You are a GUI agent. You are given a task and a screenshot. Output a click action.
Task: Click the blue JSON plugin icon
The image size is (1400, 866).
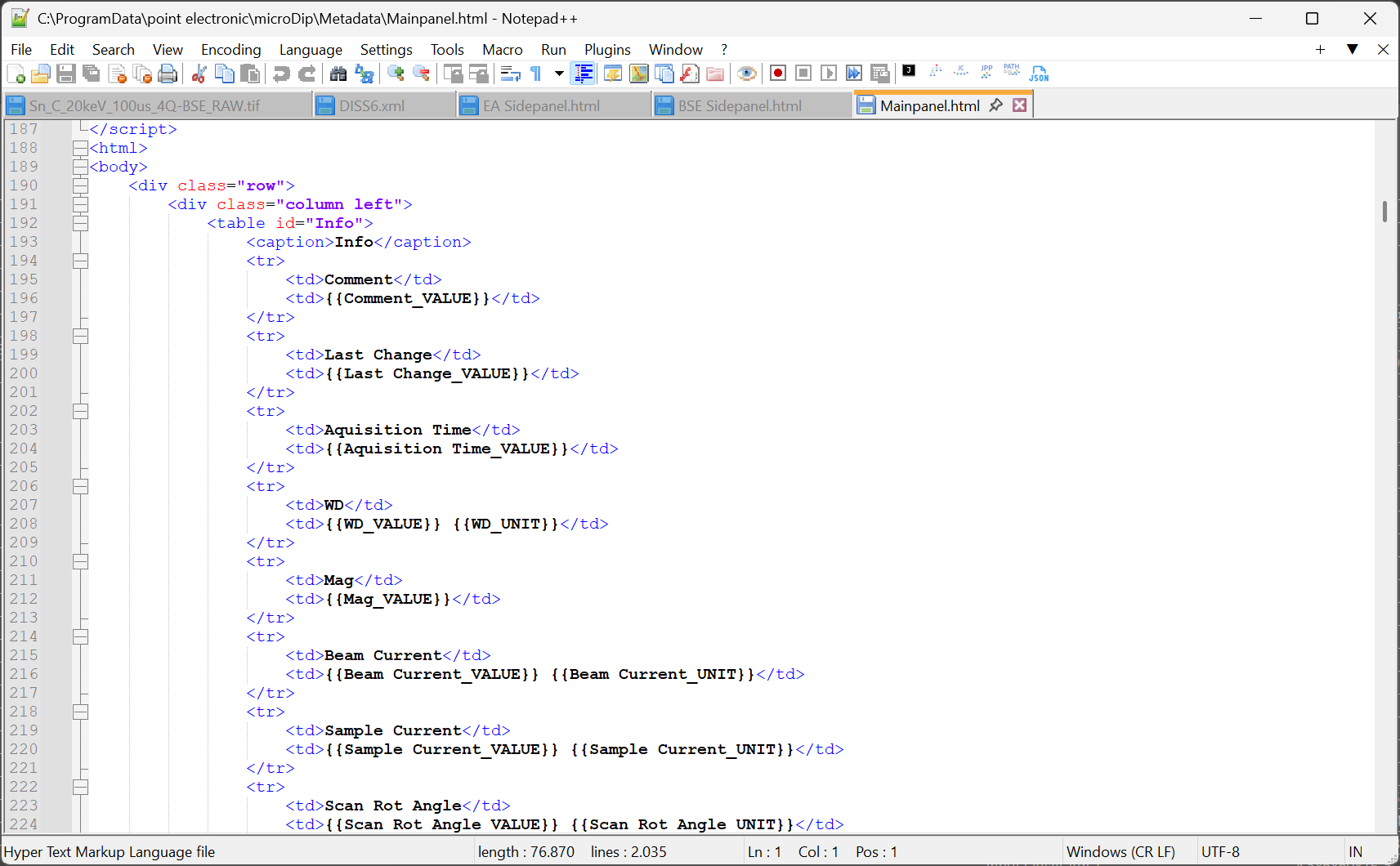[x=1039, y=74]
